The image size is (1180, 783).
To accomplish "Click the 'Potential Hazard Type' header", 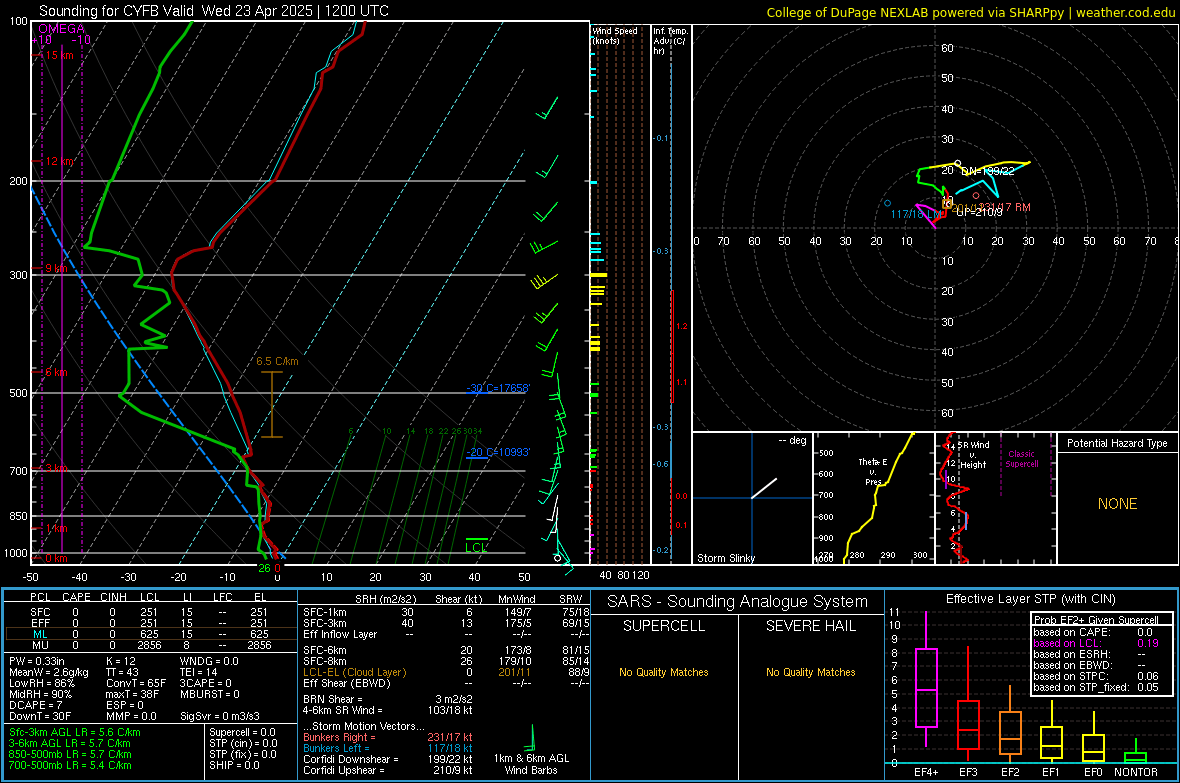I will coord(1117,443).
